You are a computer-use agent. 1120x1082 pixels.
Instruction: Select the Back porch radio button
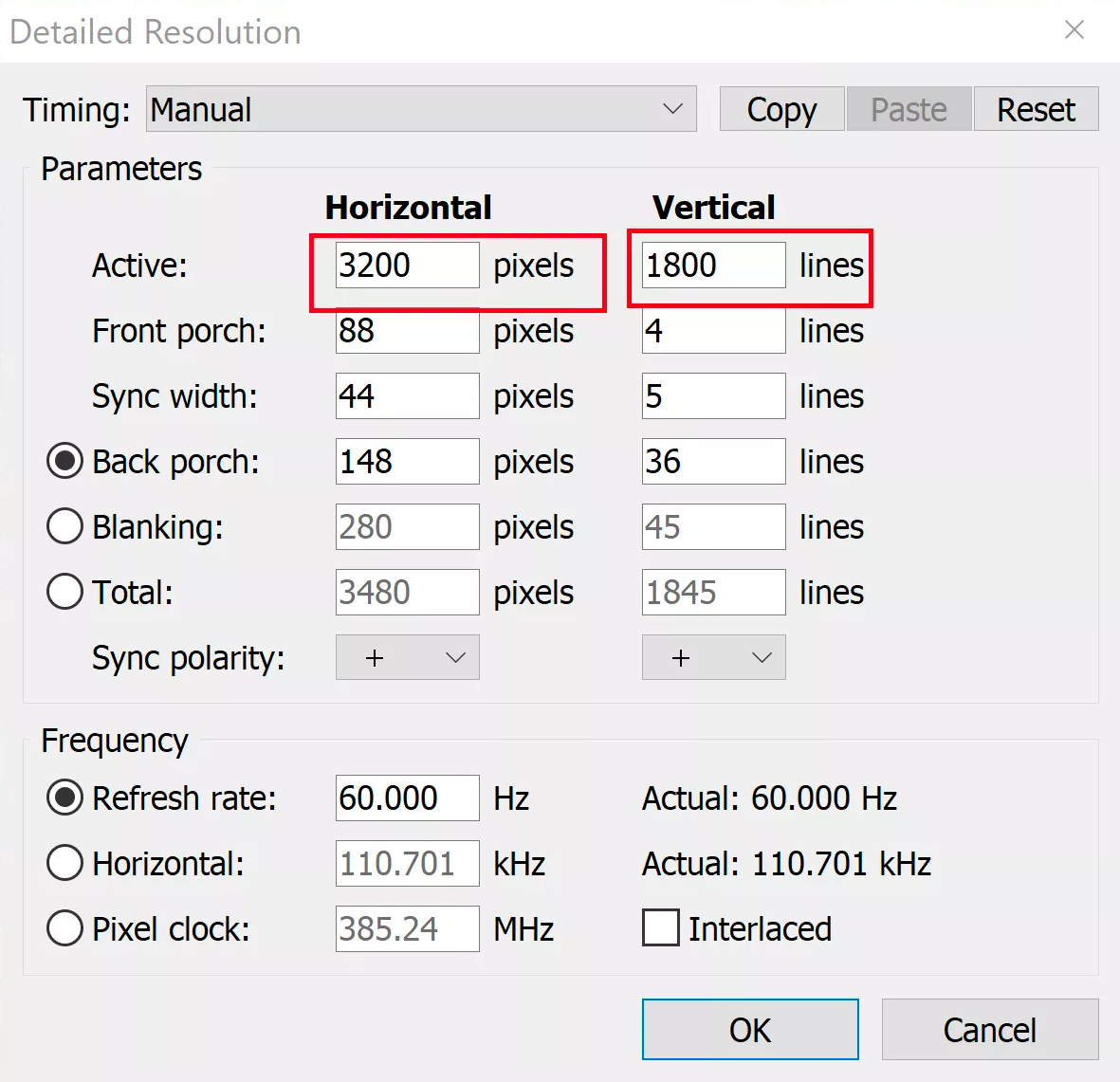coord(65,462)
